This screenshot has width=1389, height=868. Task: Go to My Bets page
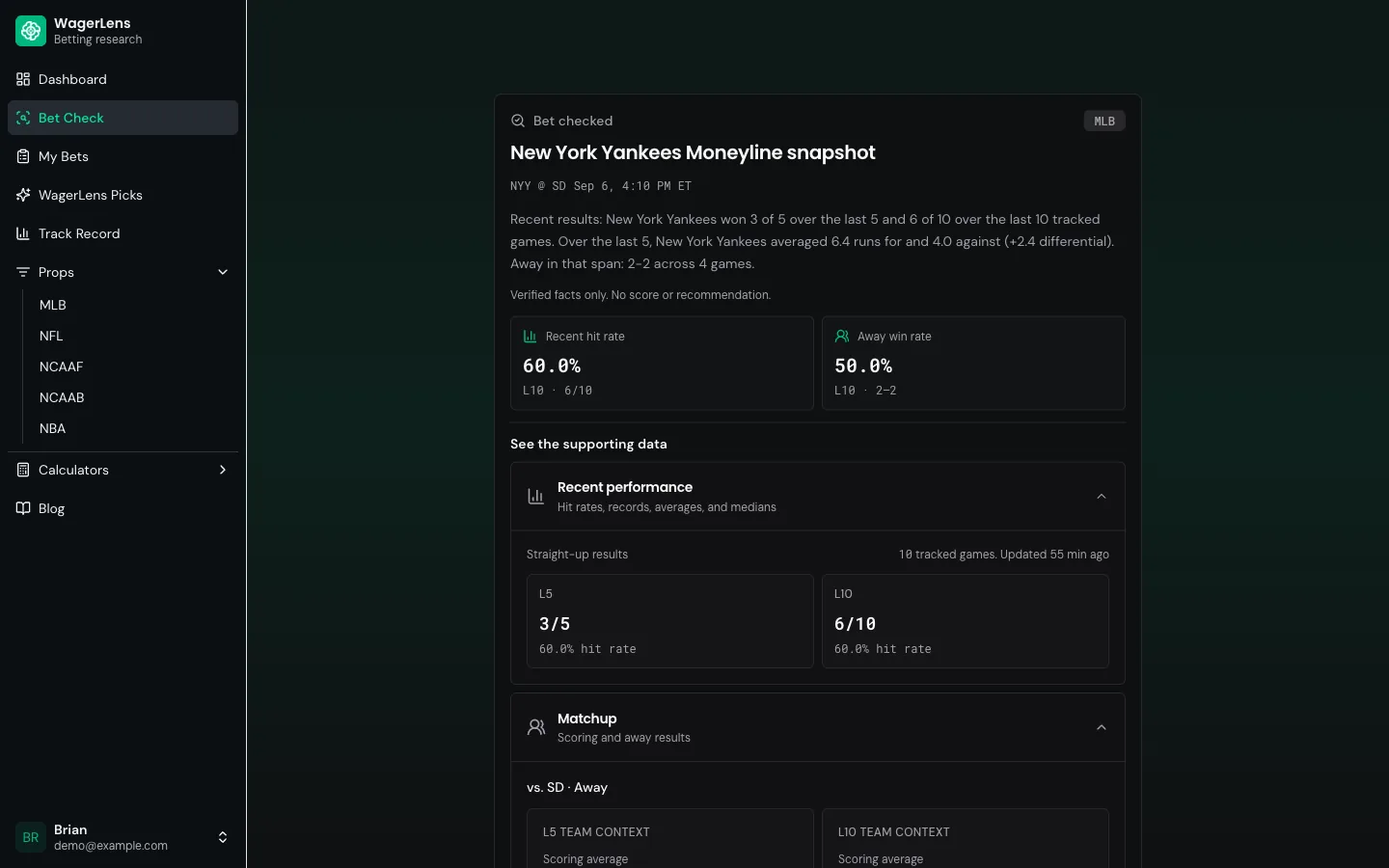point(123,156)
